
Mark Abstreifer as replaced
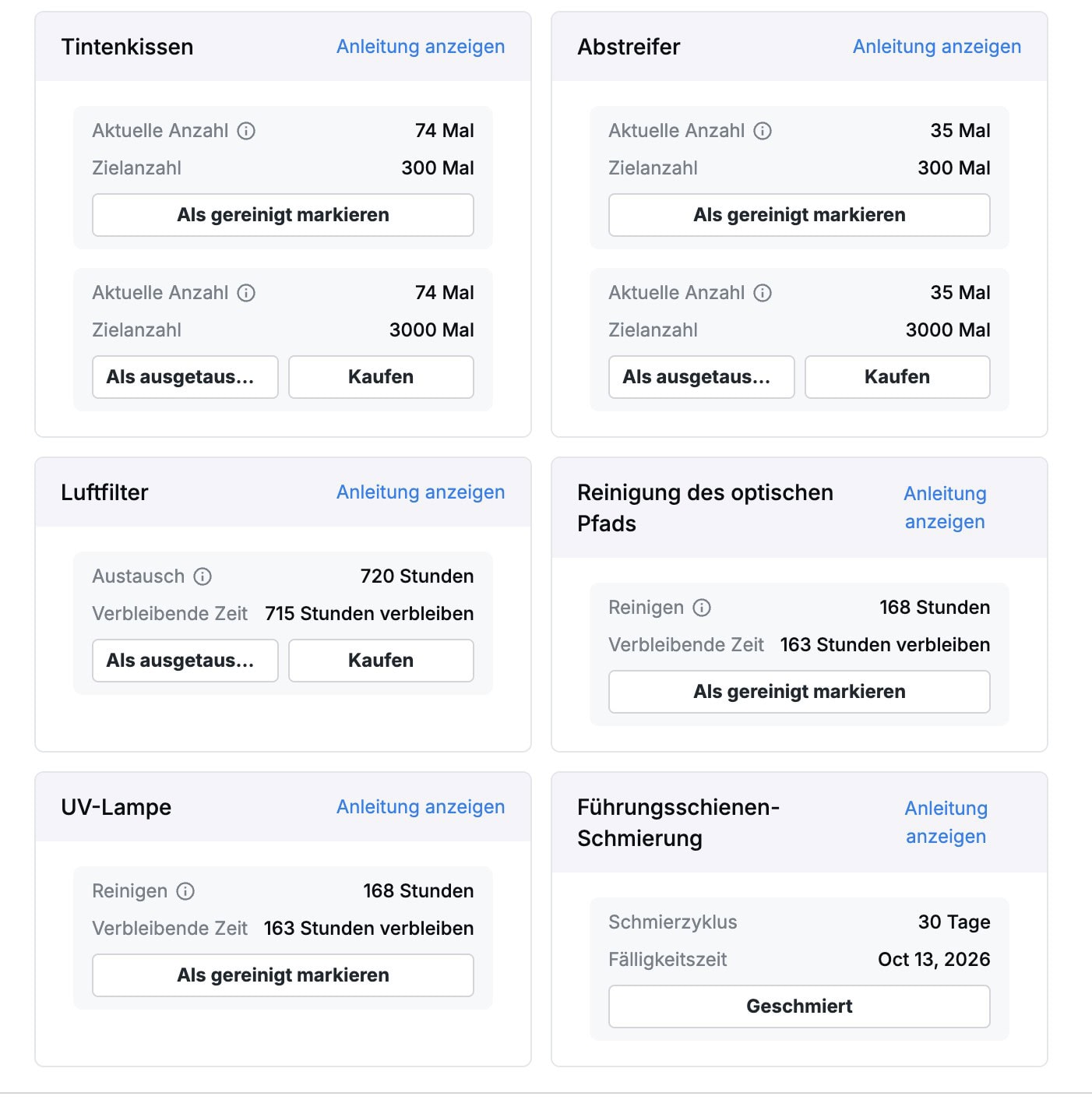(x=701, y=377)
